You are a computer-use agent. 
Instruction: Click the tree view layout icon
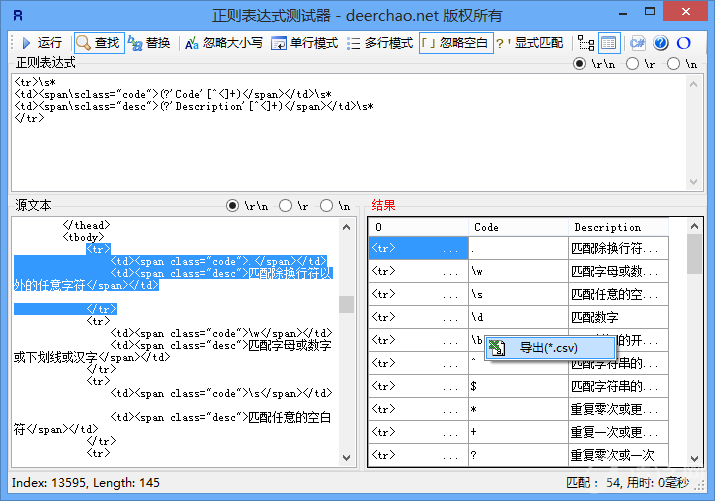[x=586, y=43]
